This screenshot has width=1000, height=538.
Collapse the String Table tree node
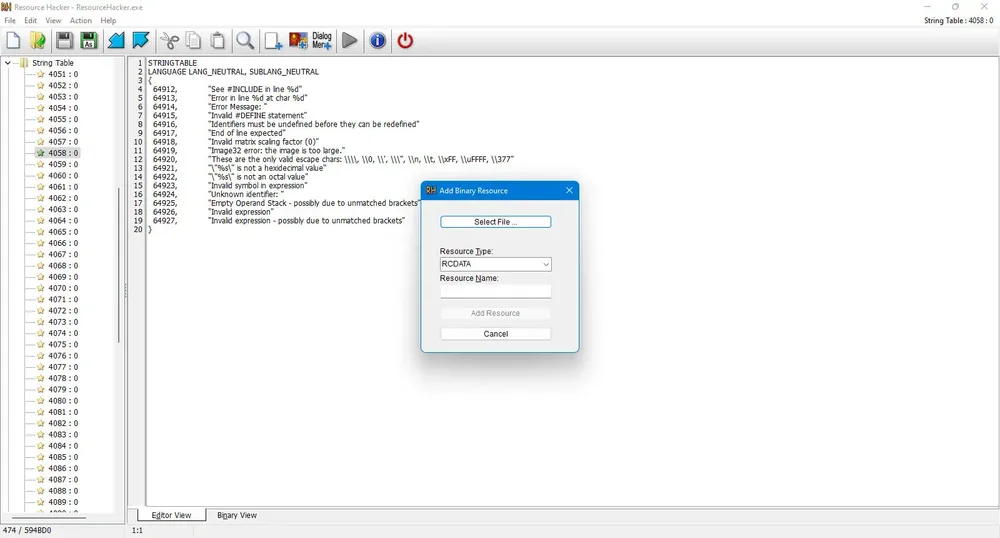point(8,62)
